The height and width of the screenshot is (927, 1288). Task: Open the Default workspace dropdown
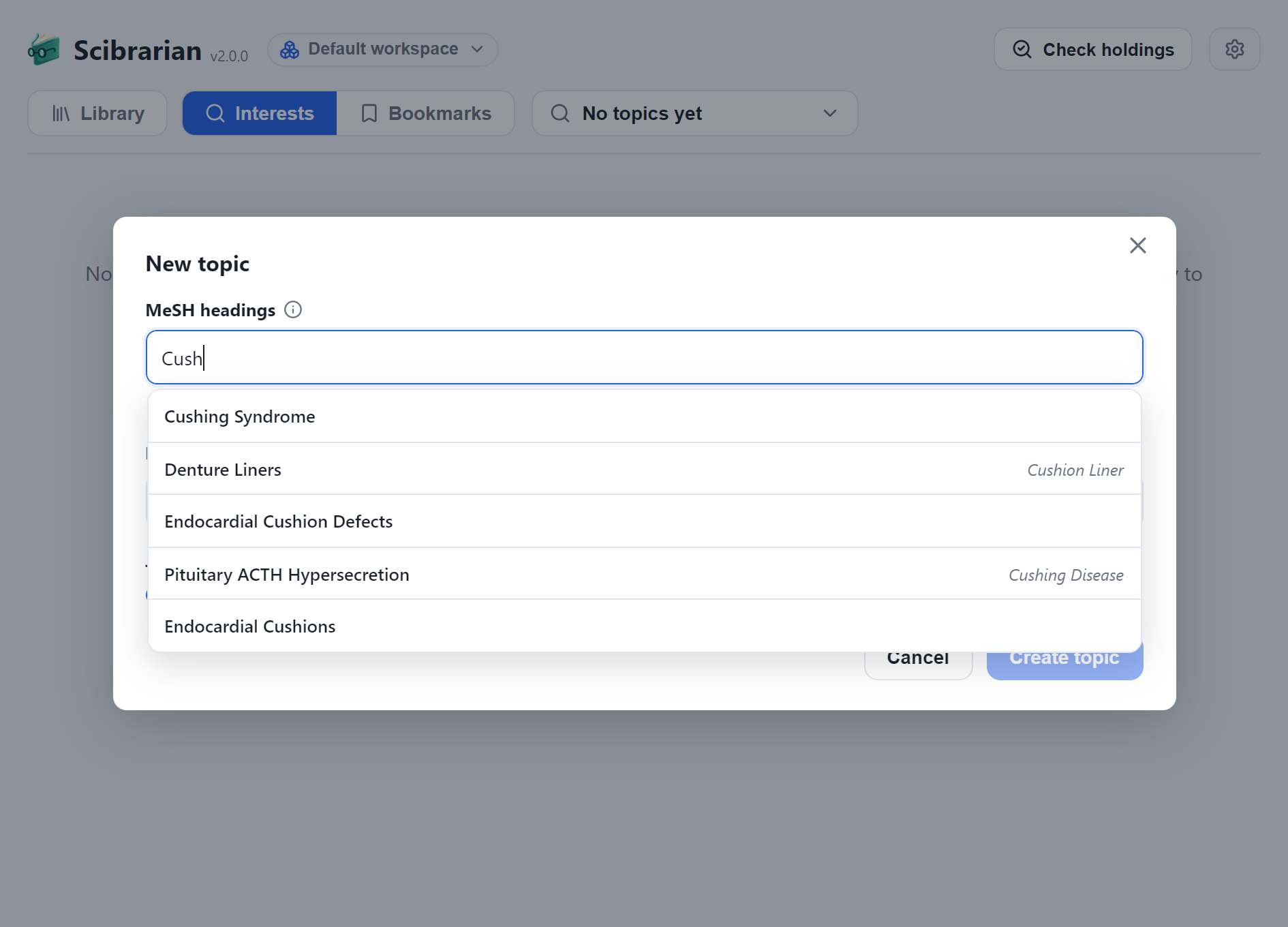coord(382,50)
